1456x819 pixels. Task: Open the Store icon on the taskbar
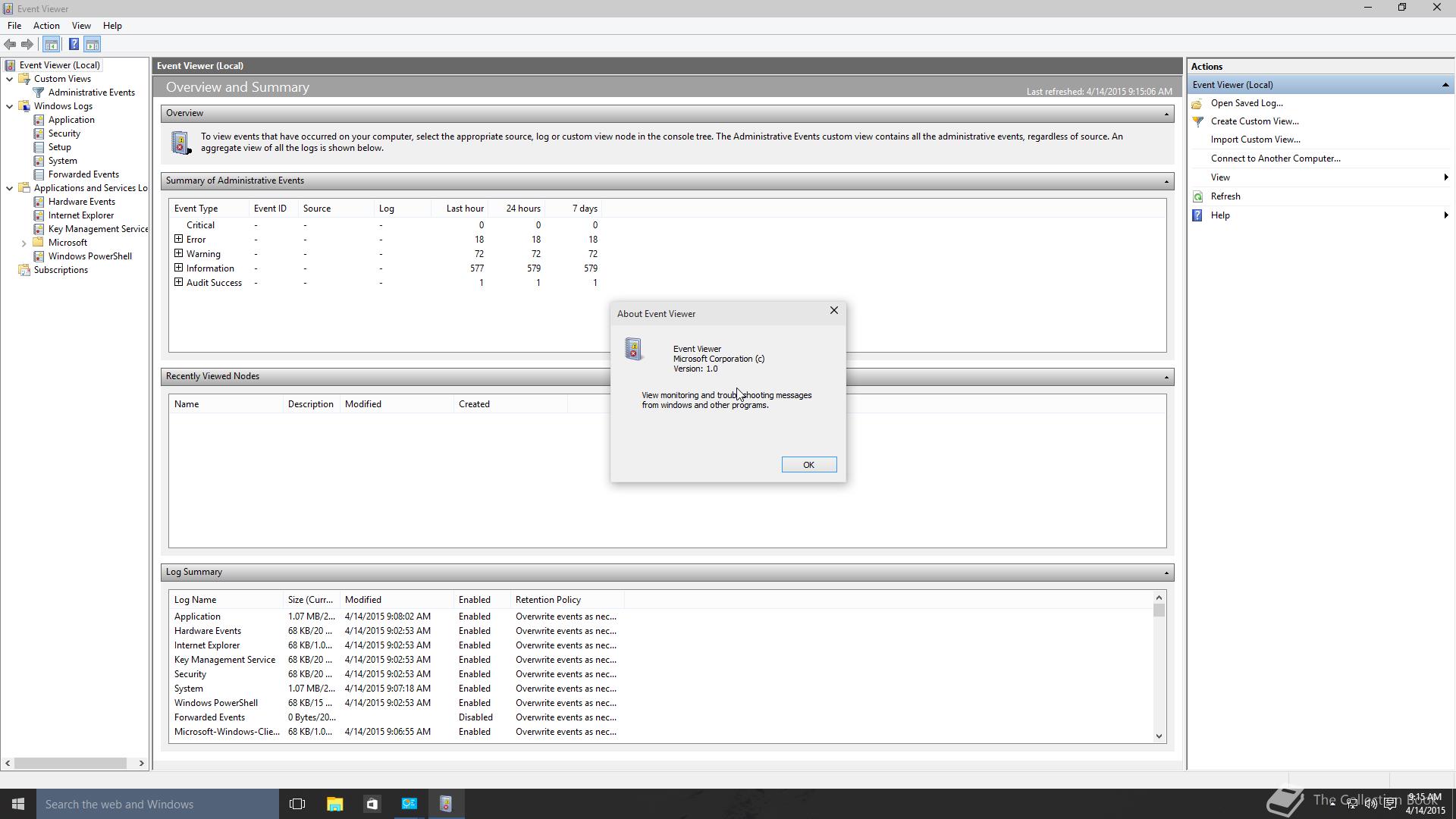[x=372, y=804]
